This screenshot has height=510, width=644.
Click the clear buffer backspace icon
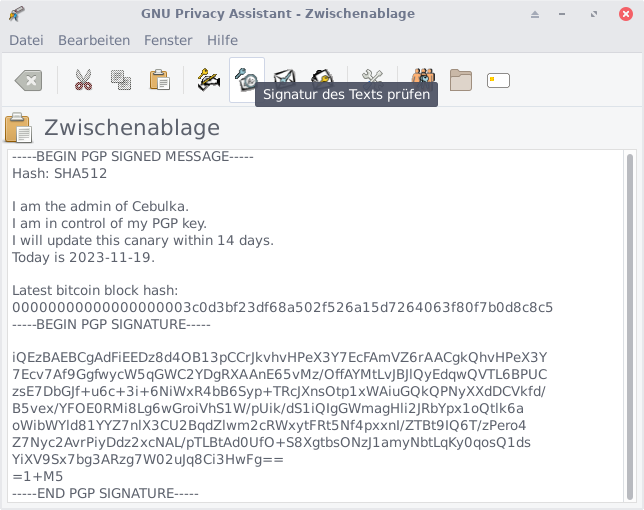click(28, 81)
